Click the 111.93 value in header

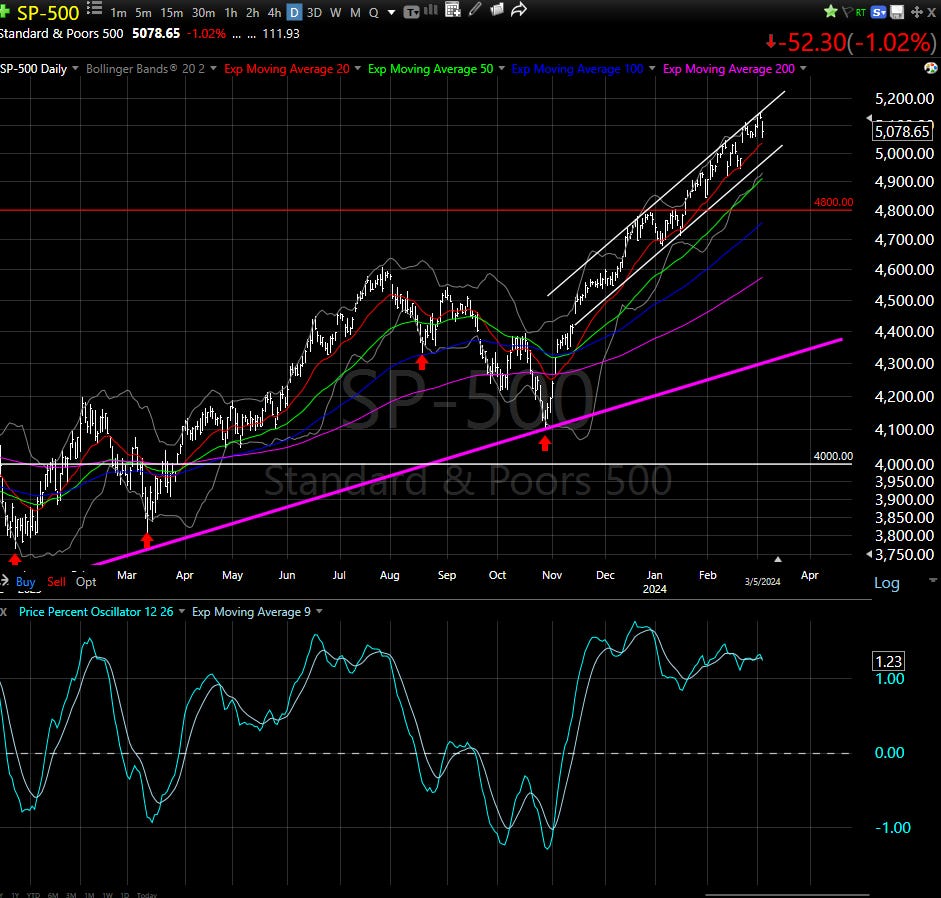(281, 34)
